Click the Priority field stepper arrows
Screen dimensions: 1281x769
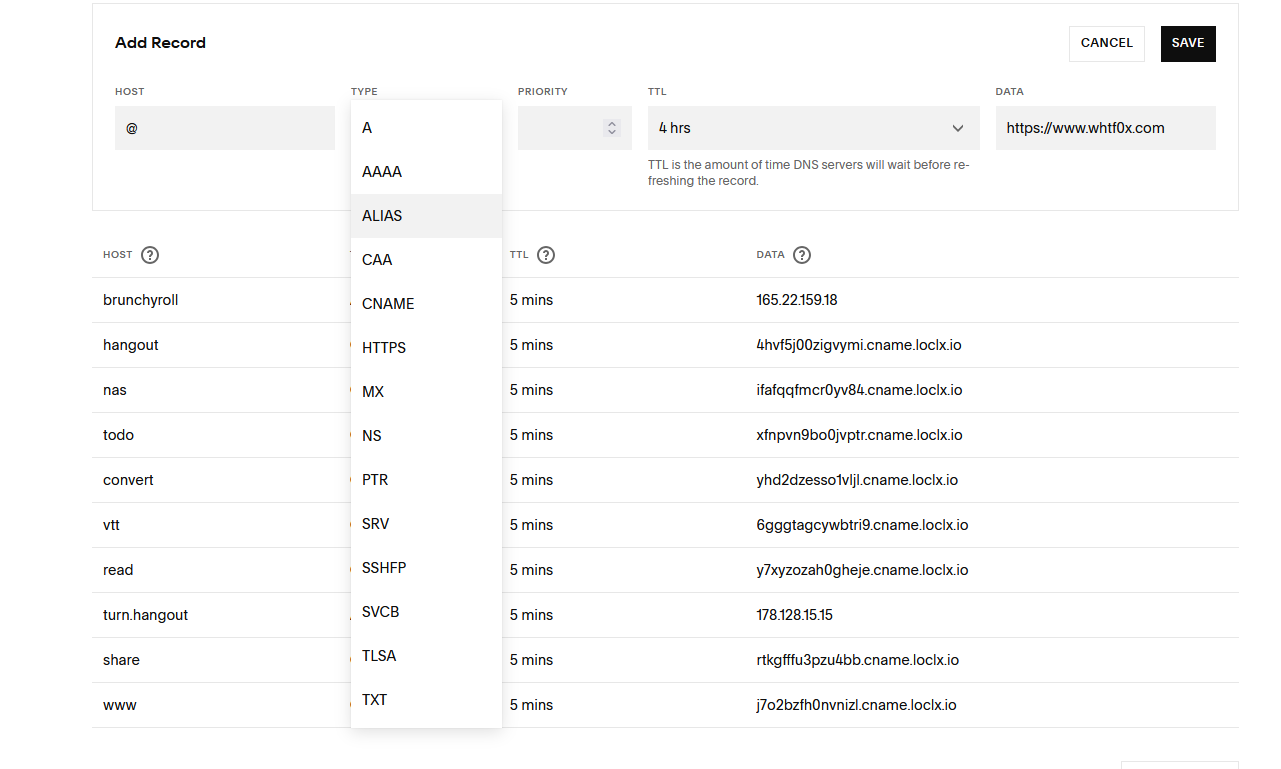pos(612,128)
